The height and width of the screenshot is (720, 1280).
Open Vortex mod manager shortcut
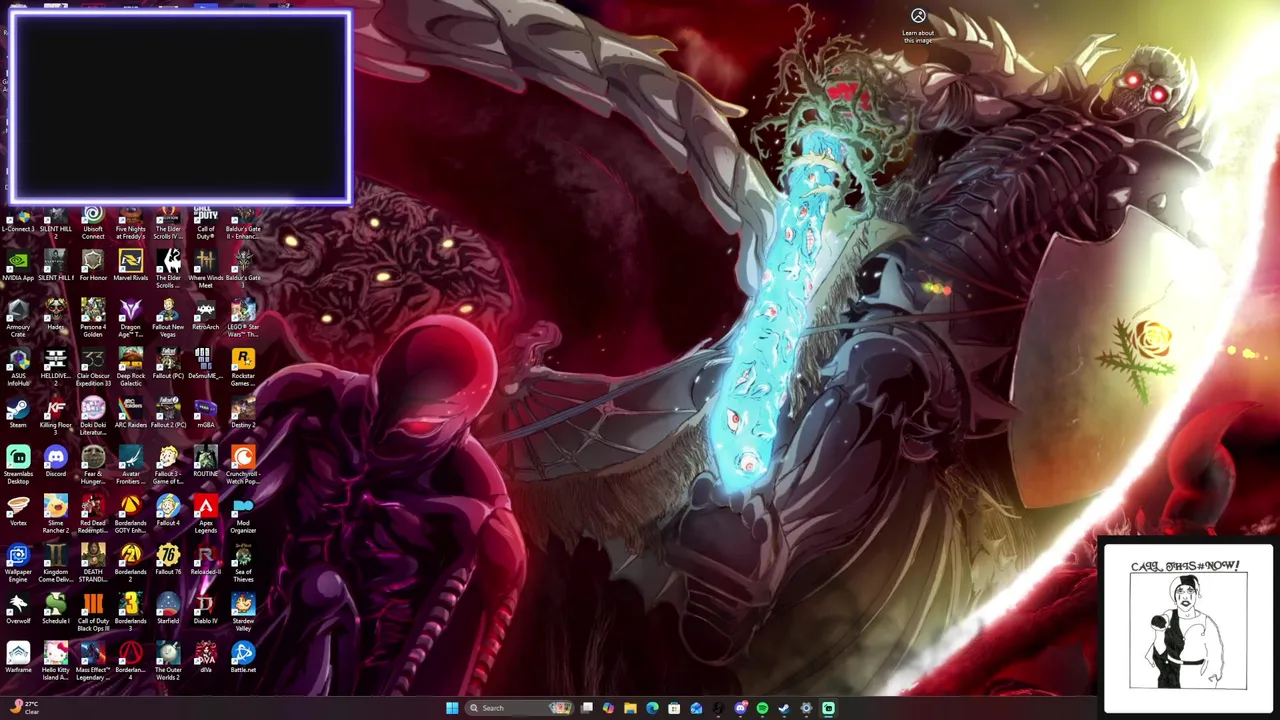coord(18,512)
